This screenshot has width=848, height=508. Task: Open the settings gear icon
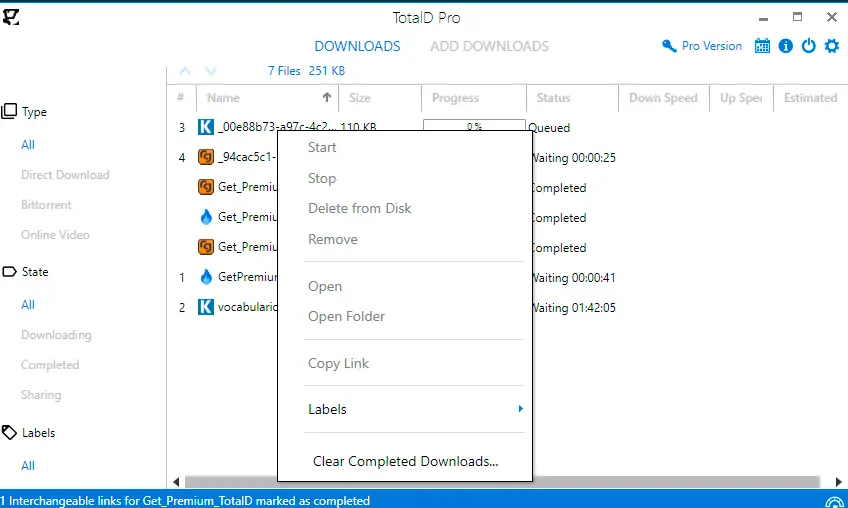[832, 46]
